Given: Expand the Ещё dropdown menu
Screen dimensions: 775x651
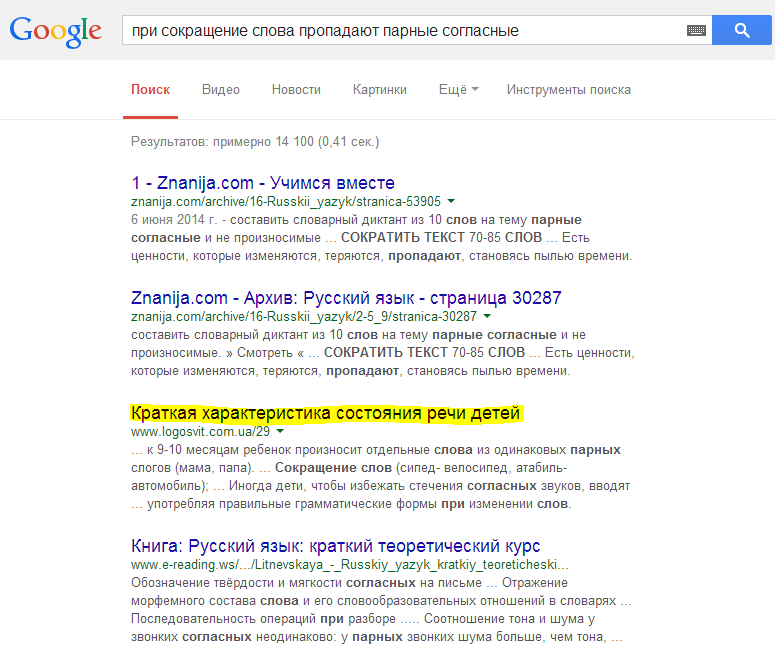Looking at the screenshot, I should tap(458, 89).
